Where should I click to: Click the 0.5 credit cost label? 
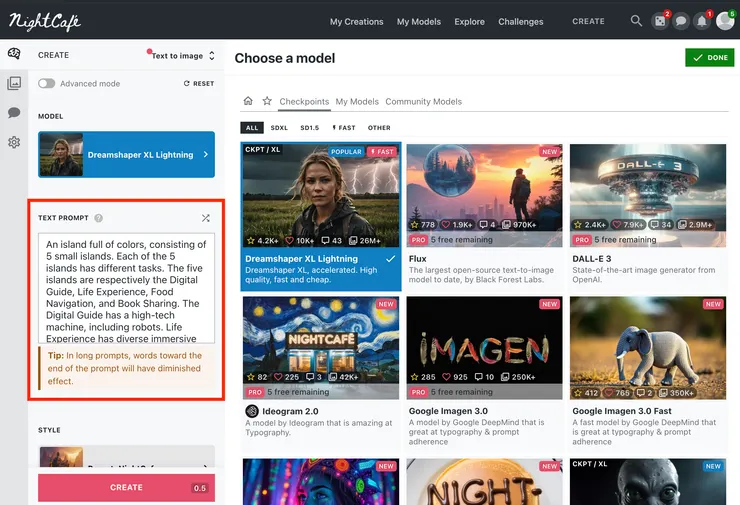click(x=200, y=488)
